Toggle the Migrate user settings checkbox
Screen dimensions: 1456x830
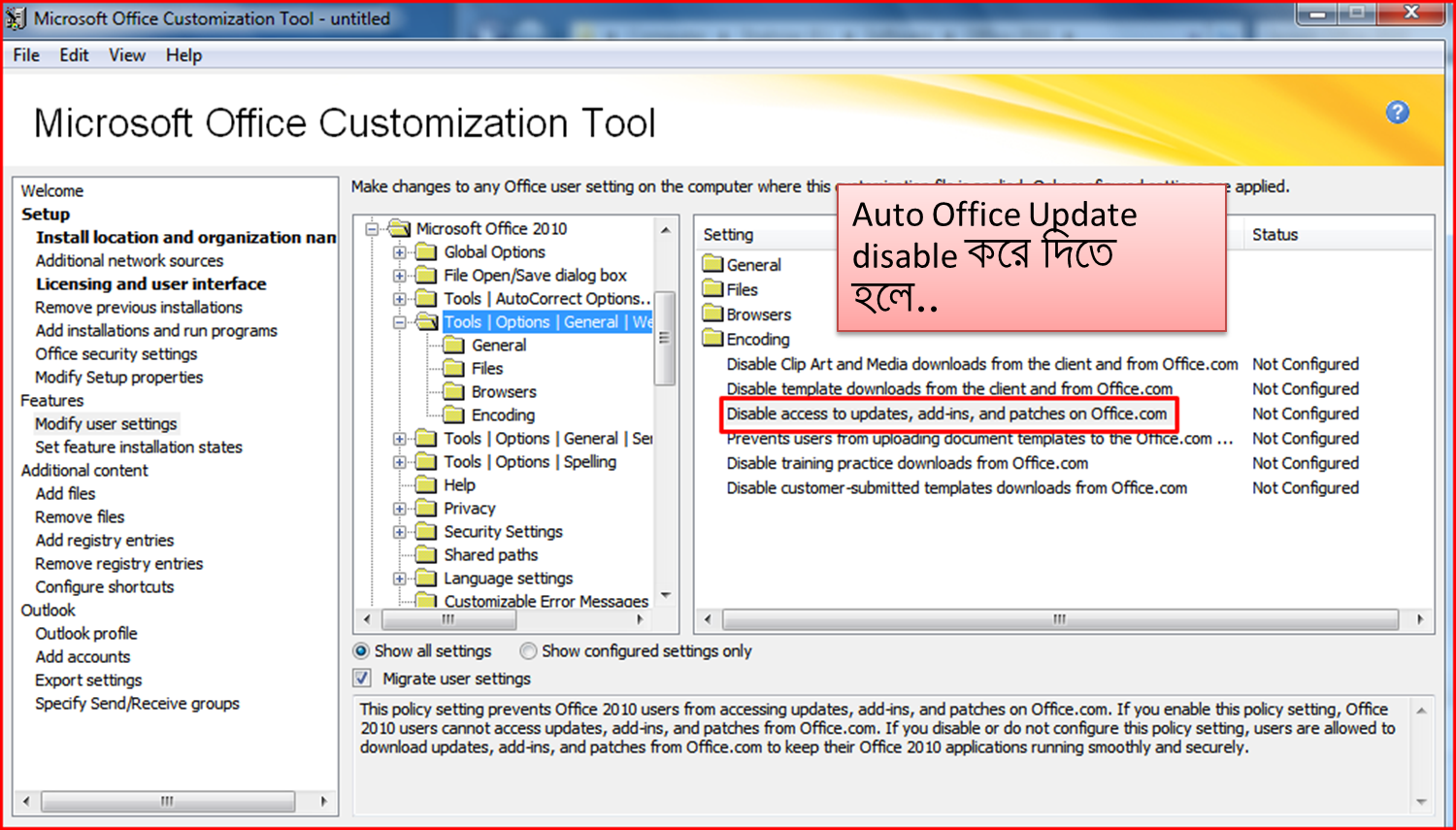pos(362,679)
